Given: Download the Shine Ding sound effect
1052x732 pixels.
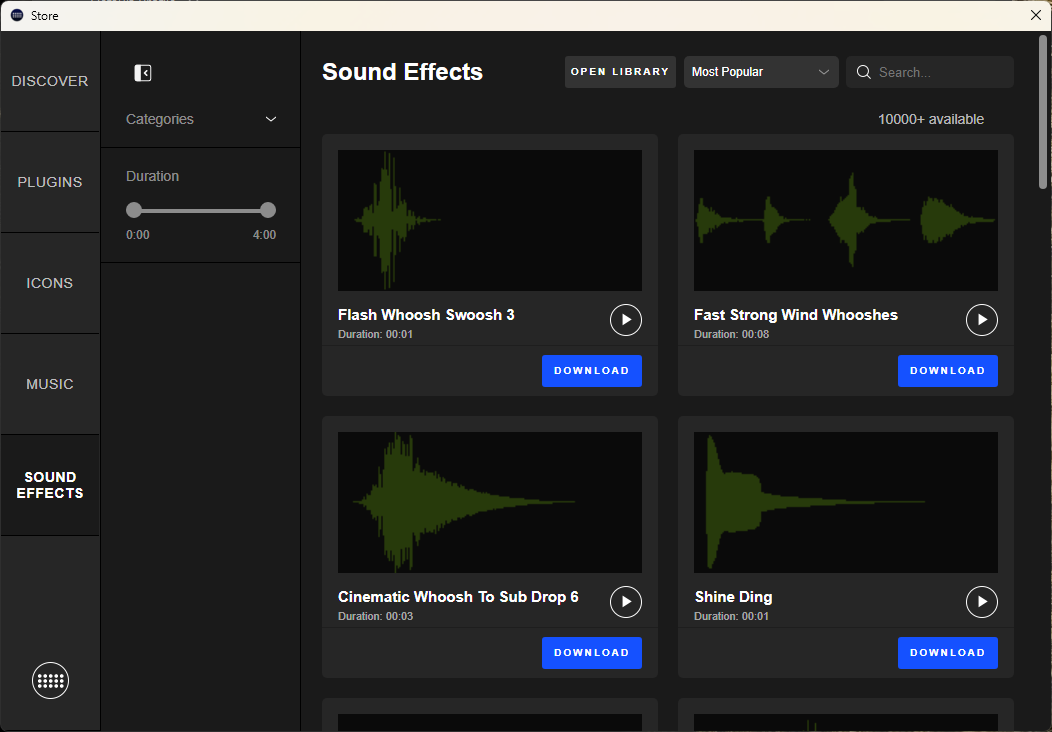Looking at the screenshot, I should pyautogui.click(x=948, y=653).
